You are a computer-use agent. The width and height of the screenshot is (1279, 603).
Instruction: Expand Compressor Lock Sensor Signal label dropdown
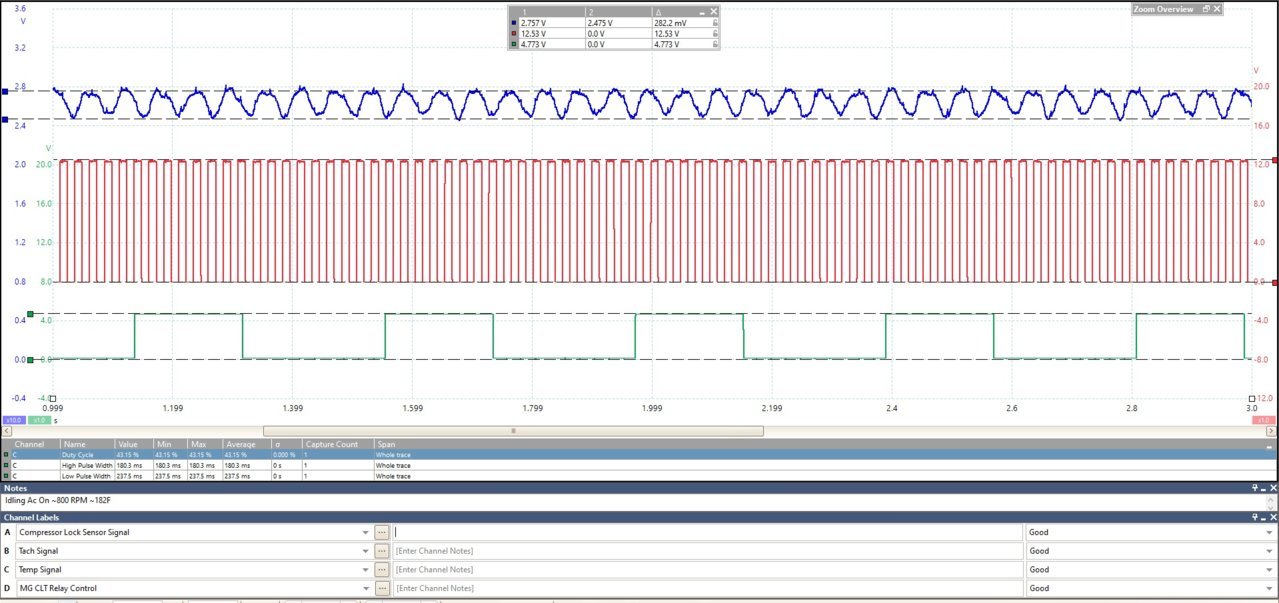click(x=366, y=532)
